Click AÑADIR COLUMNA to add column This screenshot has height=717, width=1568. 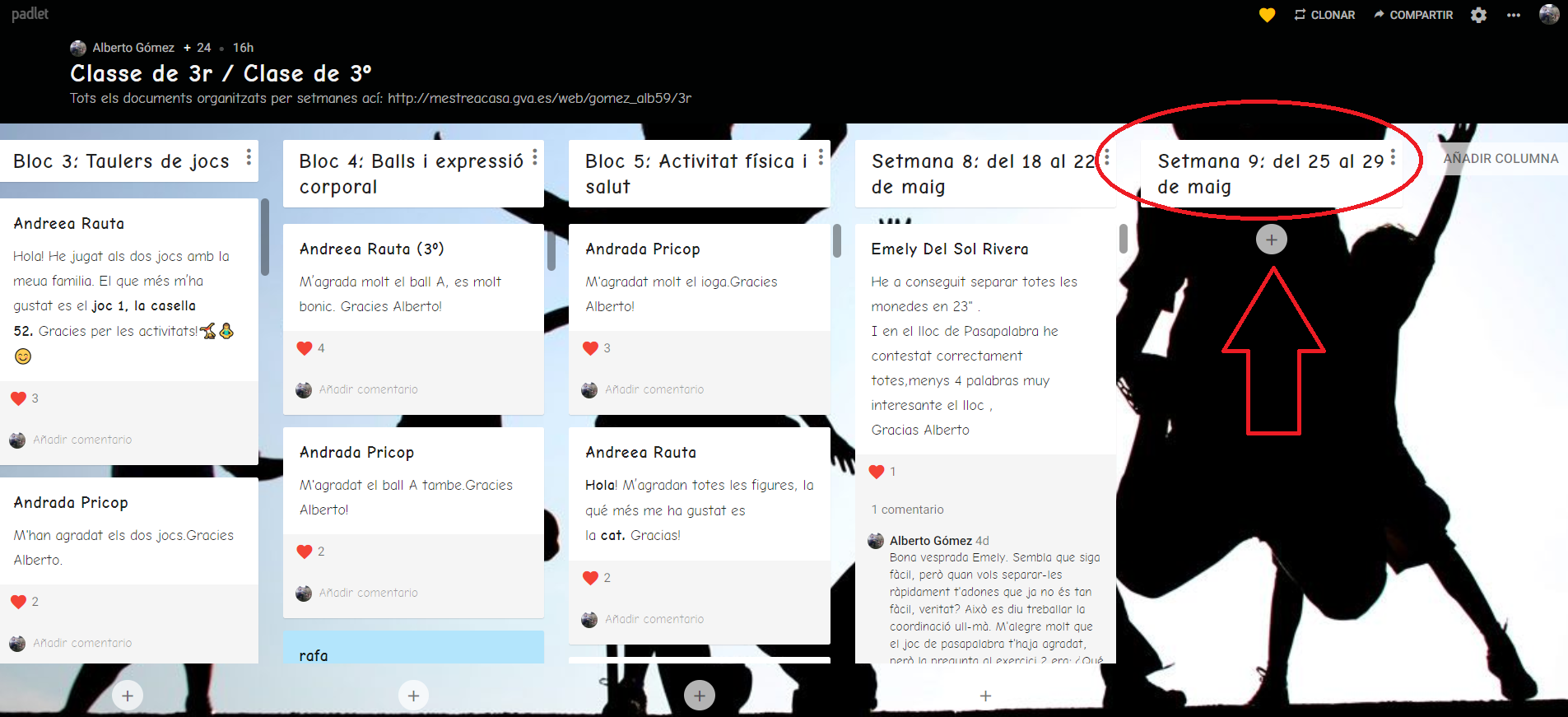click(x=1501, y=158)
